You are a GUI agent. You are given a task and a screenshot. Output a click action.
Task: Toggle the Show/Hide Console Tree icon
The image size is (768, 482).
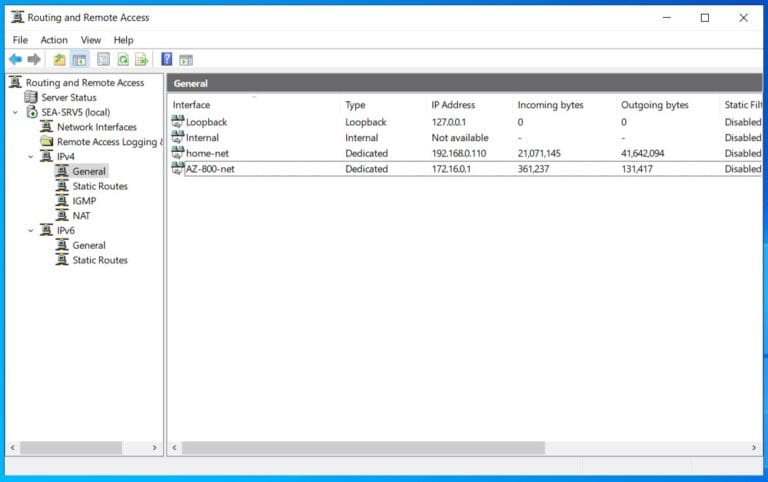tap(79, 60)
